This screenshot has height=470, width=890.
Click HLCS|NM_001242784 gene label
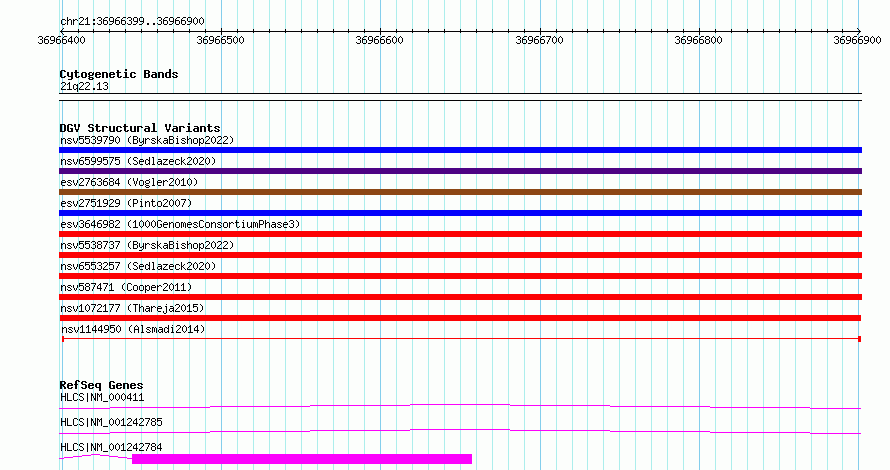point(111,447)
